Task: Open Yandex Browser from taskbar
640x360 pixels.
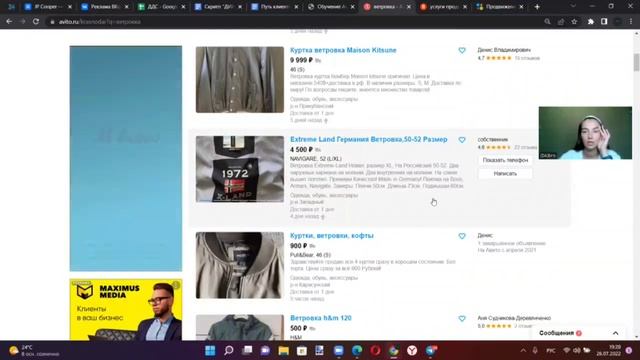Action: 412,351
